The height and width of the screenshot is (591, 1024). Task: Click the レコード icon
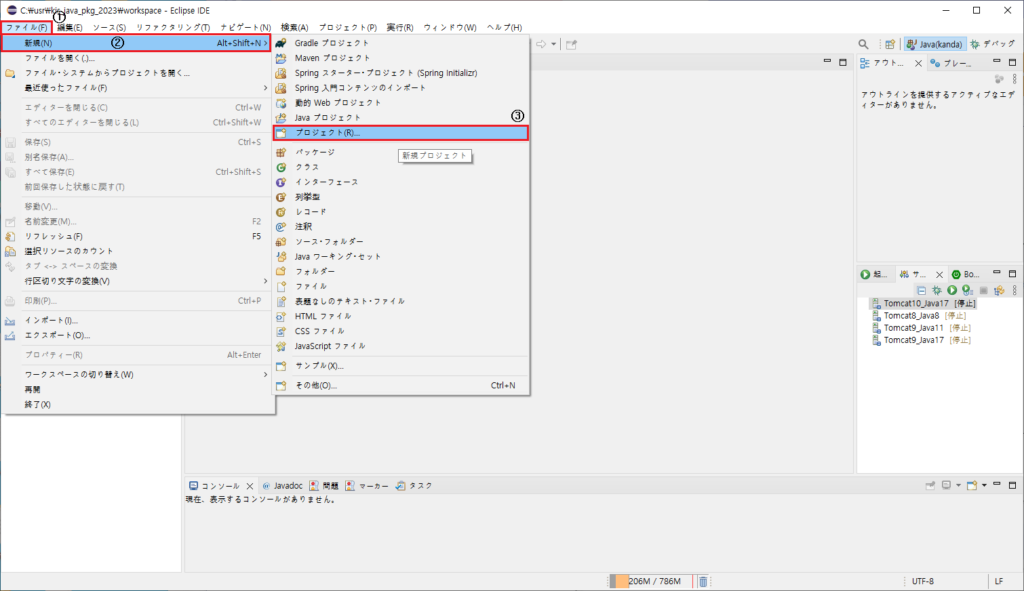(x=281, y=212)
